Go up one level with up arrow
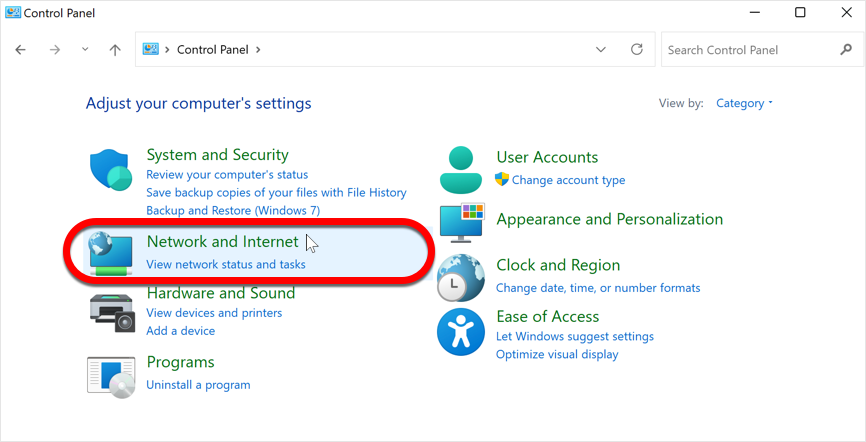This screenshot has height=442, width=866. (x=115, y=50)
